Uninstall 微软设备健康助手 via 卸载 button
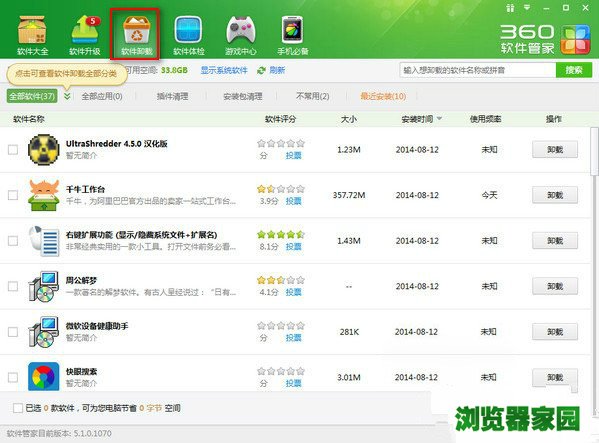599x443 pixels. point(555,331)
